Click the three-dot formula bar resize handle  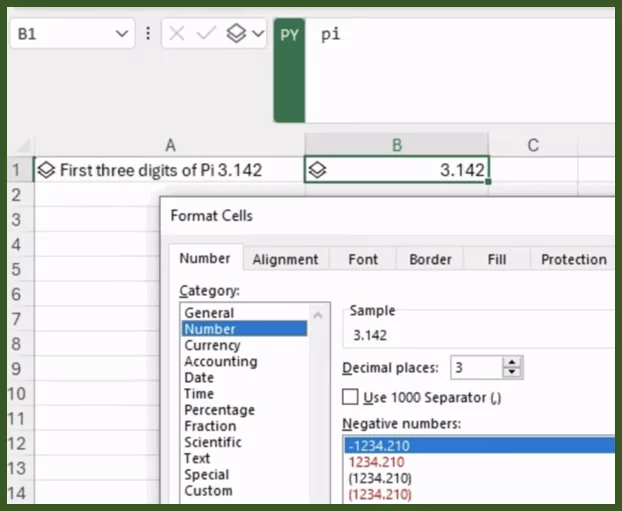click(x=148, y=34)
